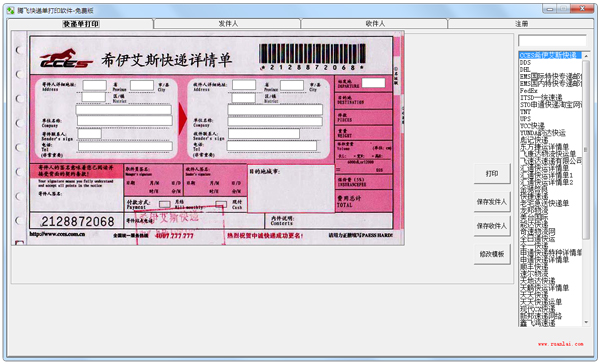Focus the recipient city field
Viewport: 600px width, 364px height.
[x=292, y=85]
